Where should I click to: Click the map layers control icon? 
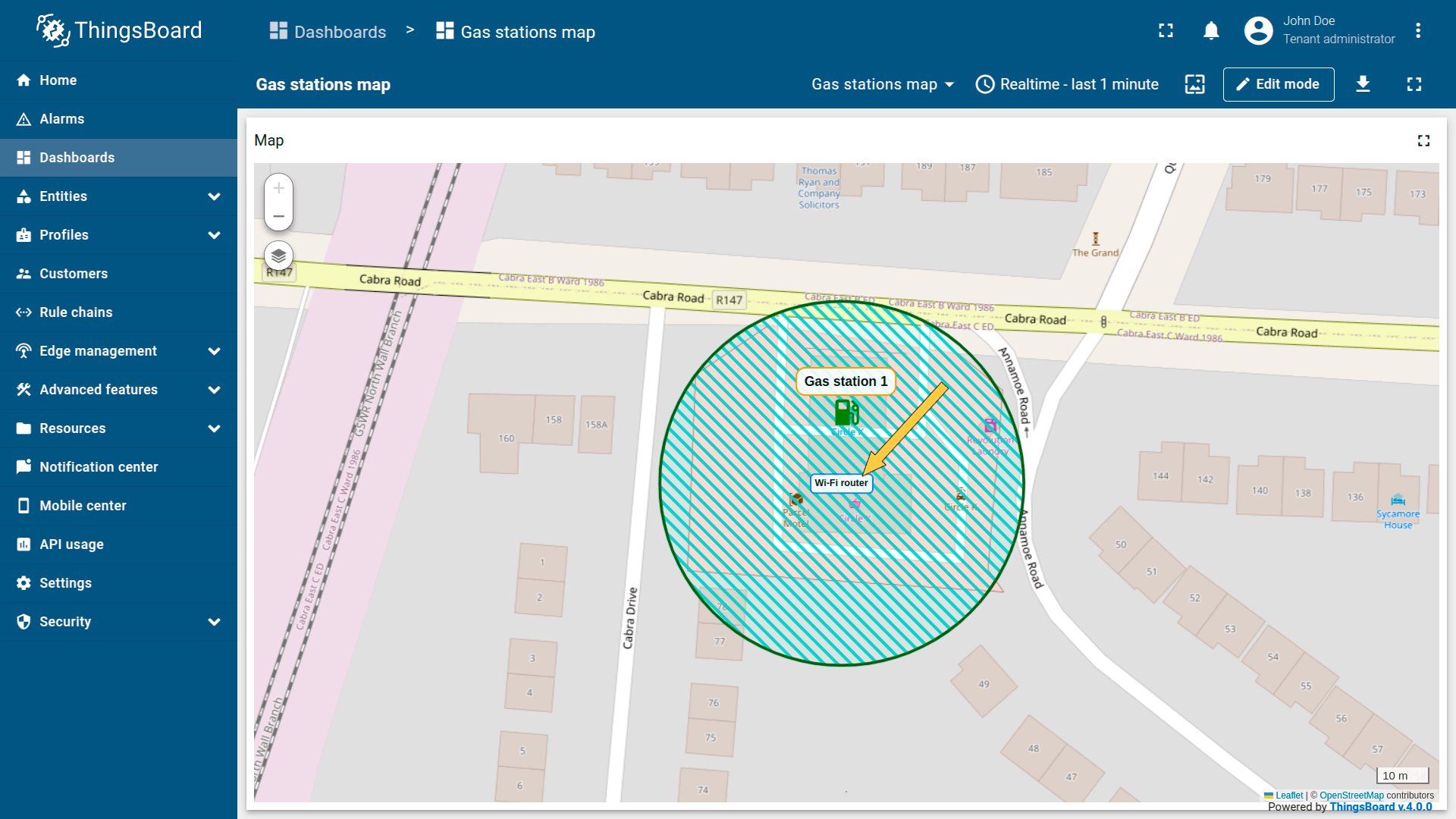click(x=278, y=256)
